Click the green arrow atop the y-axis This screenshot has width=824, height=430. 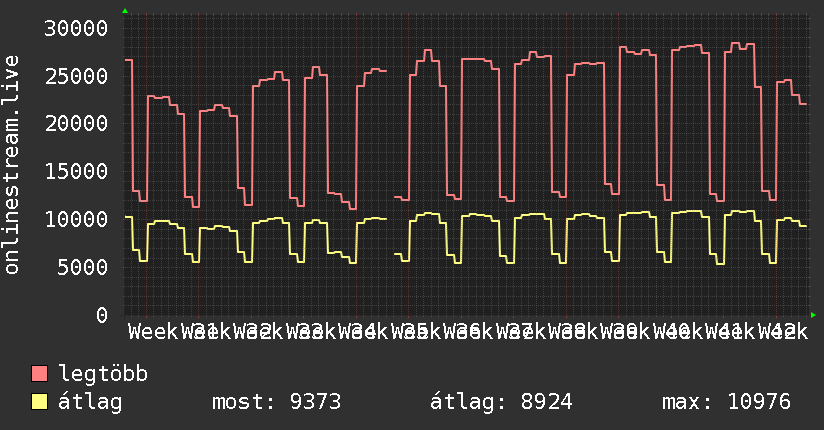125,11
